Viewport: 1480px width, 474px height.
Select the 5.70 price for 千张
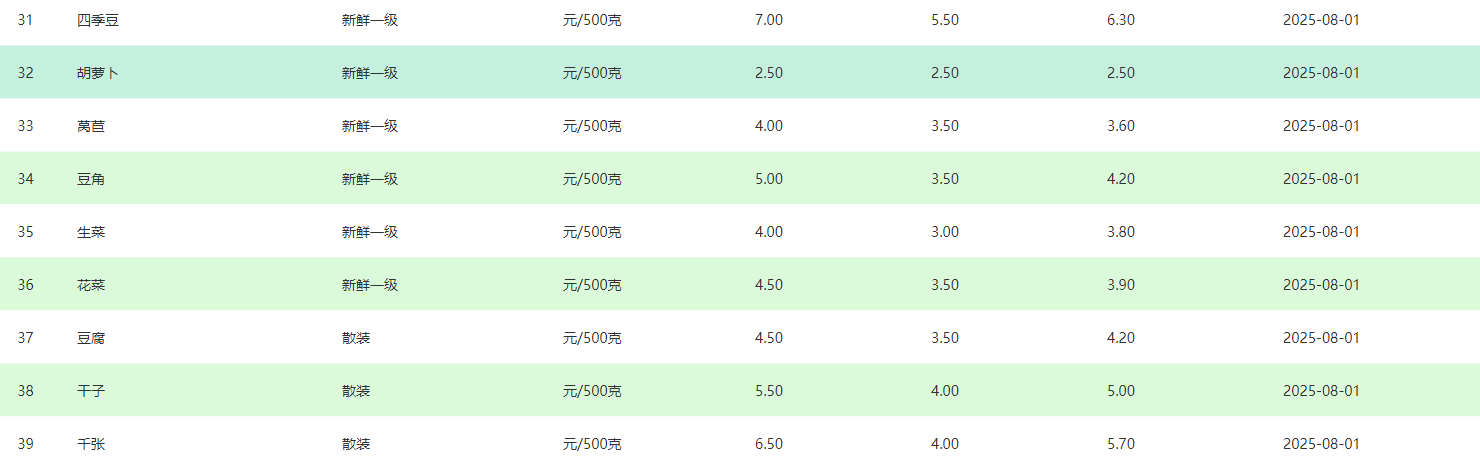1121,444
